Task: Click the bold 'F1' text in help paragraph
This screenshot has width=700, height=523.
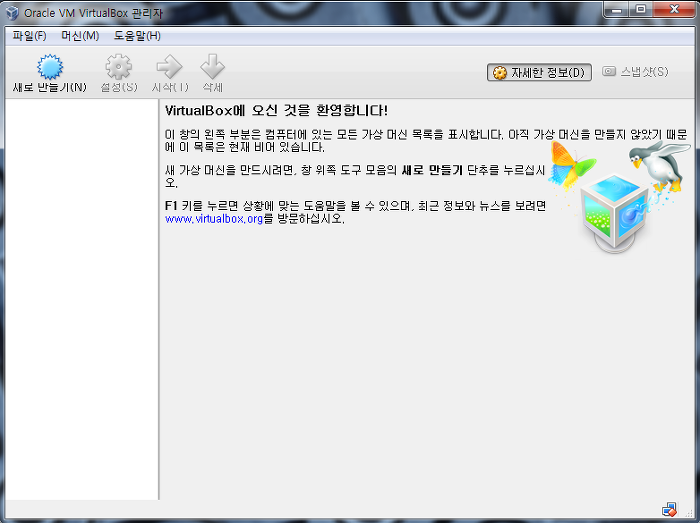Action: pos(171,206)
